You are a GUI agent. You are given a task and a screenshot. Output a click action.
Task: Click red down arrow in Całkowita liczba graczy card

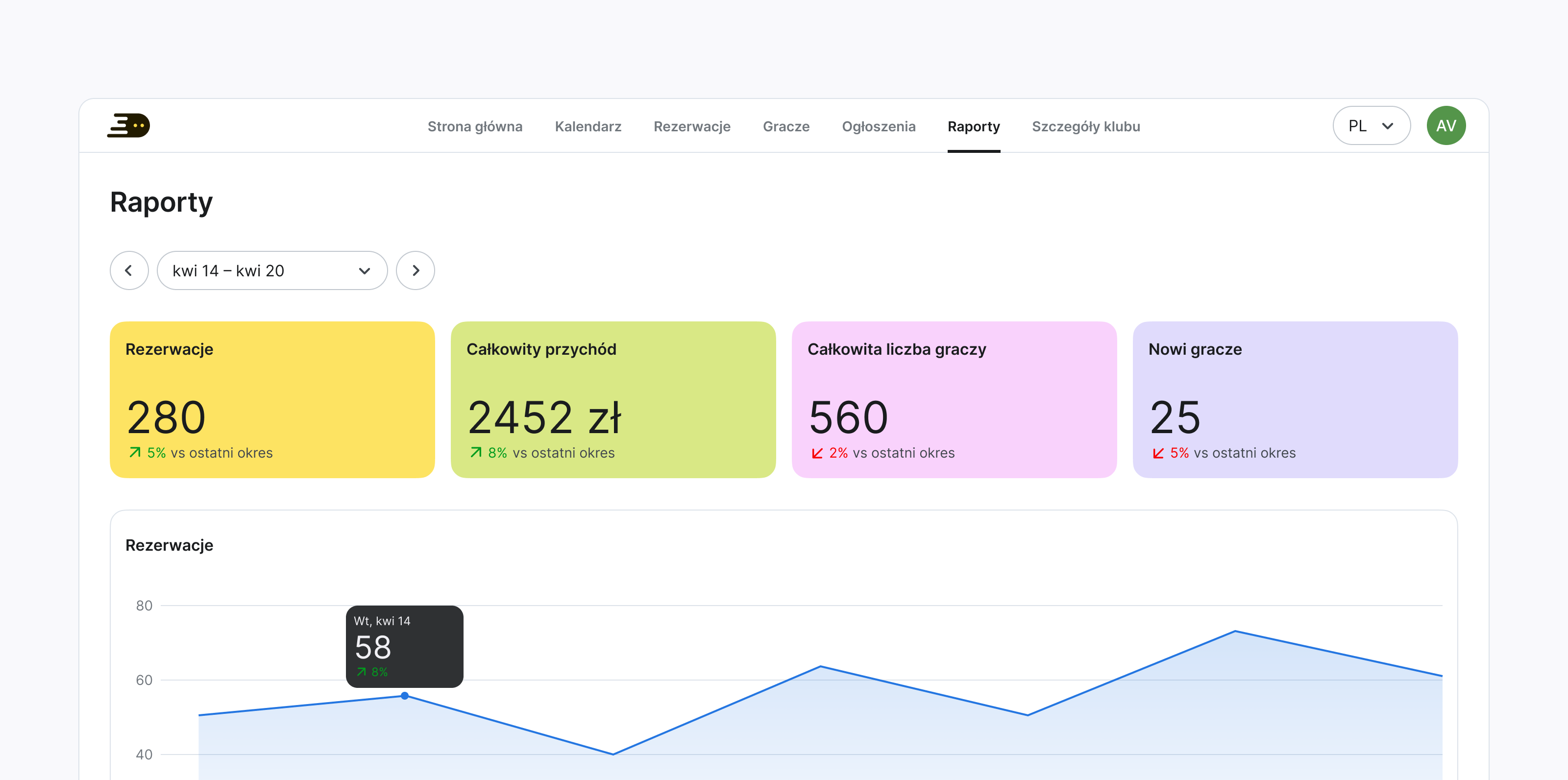[817, 453]
